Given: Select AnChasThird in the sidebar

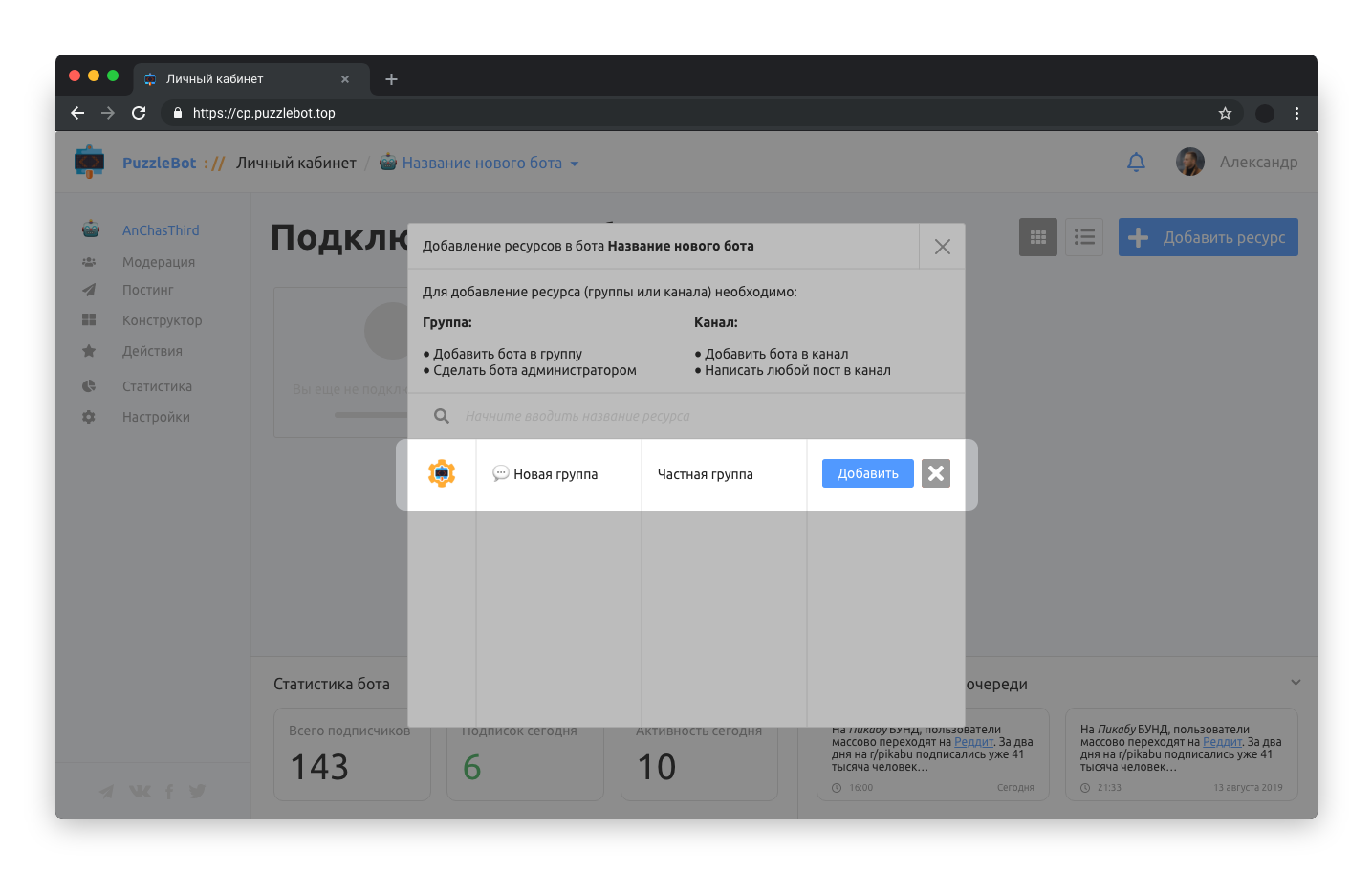Looking at the screenshot, I should coord(161,230).
